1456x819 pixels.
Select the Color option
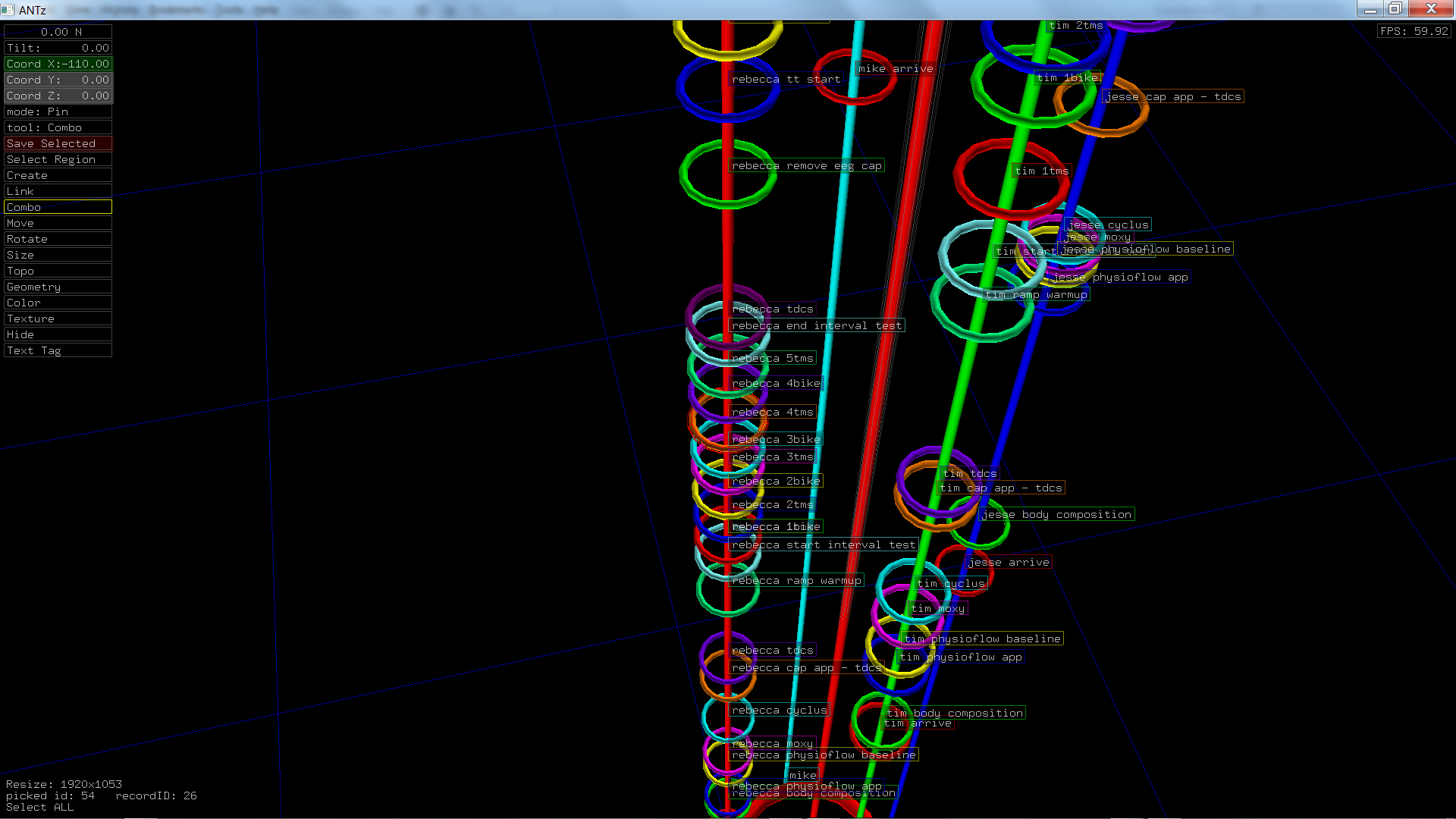point(58,303)
